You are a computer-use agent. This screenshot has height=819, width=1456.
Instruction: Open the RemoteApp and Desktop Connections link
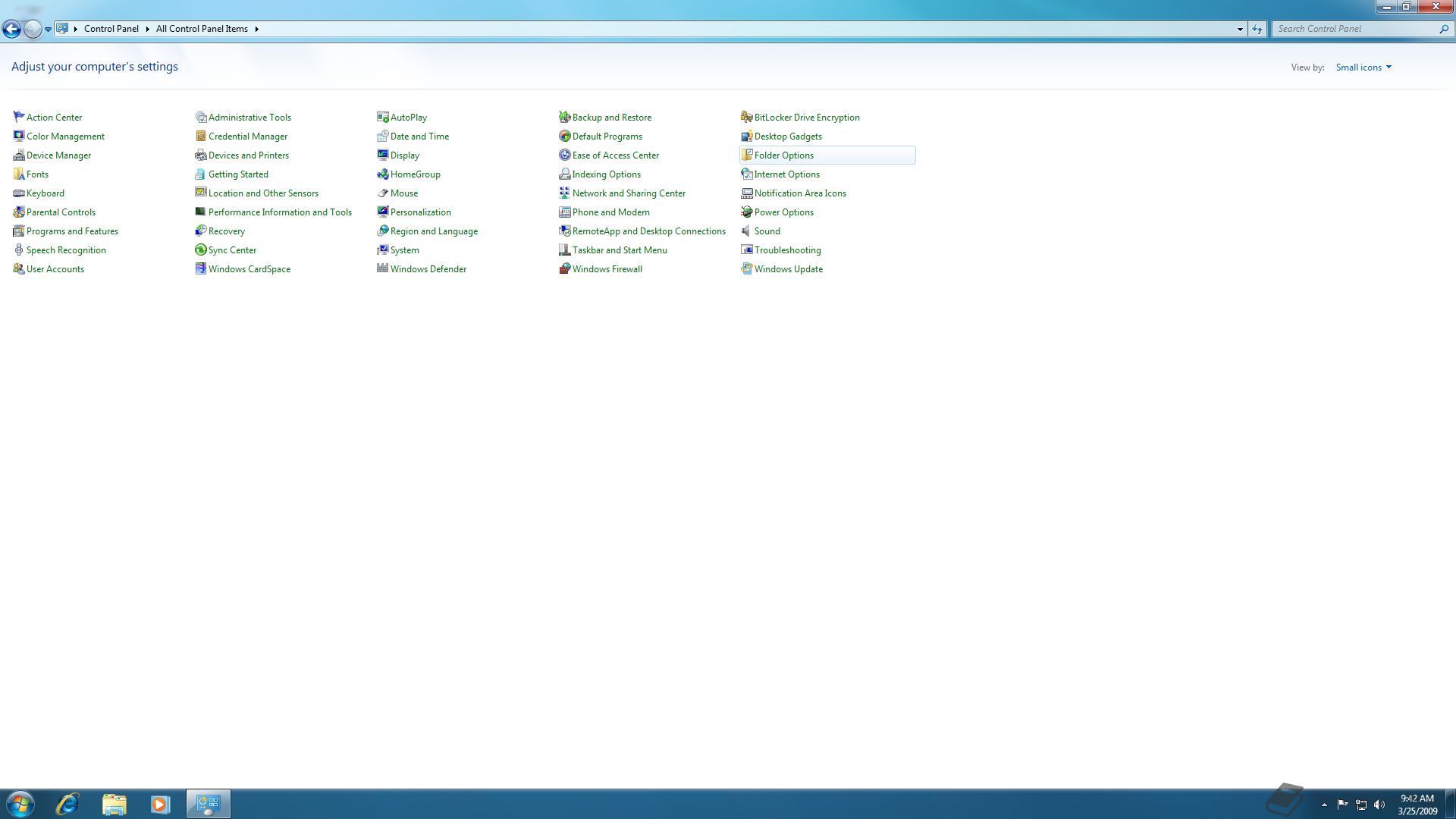tap(649, 231)
